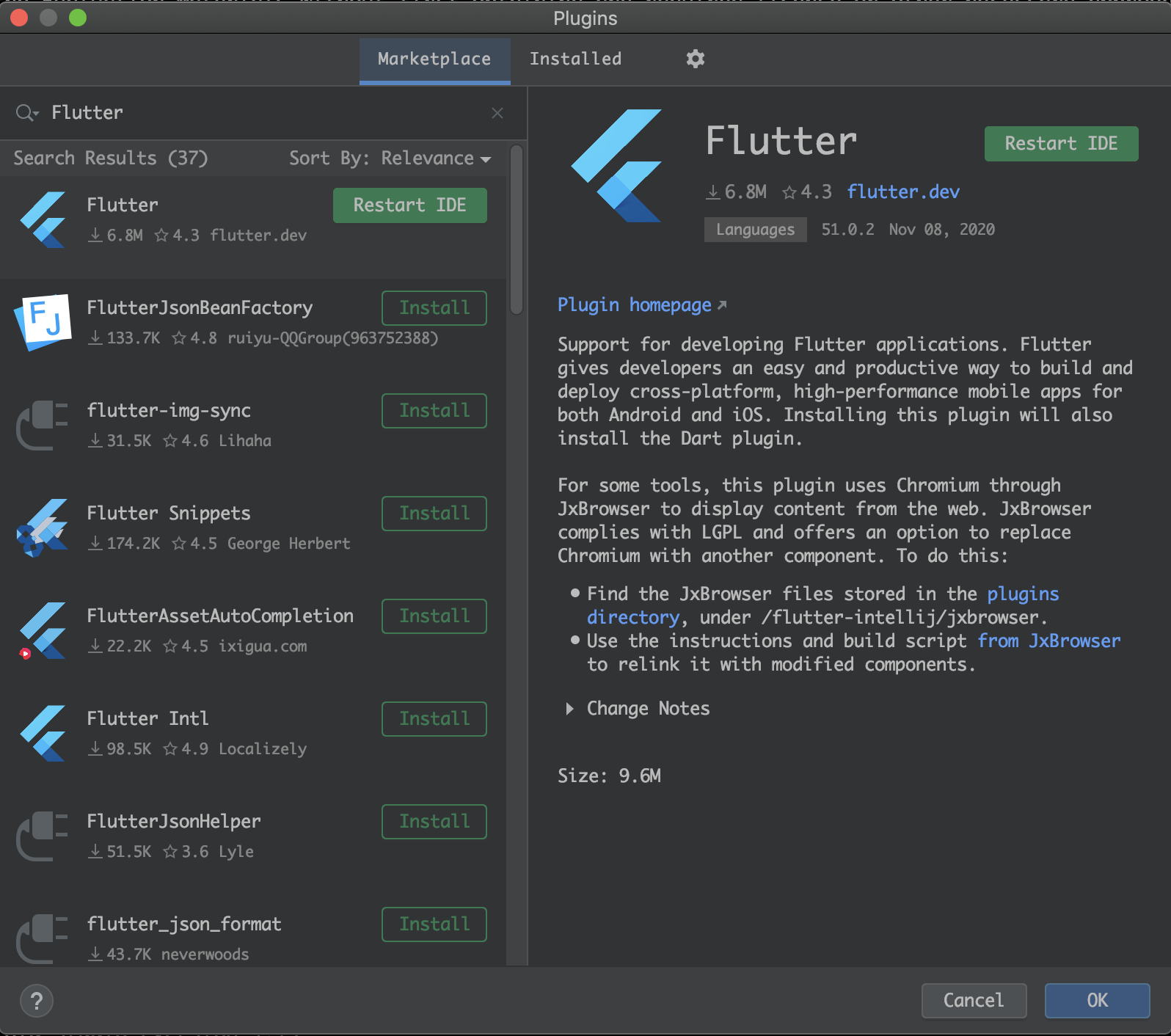Screen dimensions: 1171x1036
Task: Select the FlutterJsonBeanFactory FJ icon
Action: [43, 322]
